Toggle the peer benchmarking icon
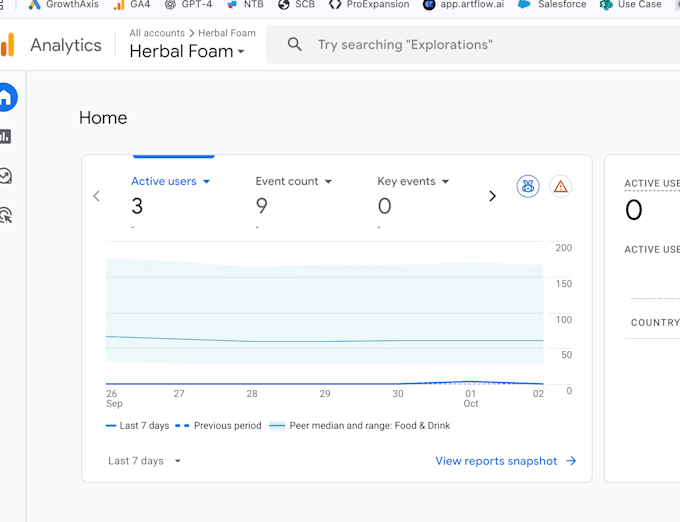 click(528, 186)
